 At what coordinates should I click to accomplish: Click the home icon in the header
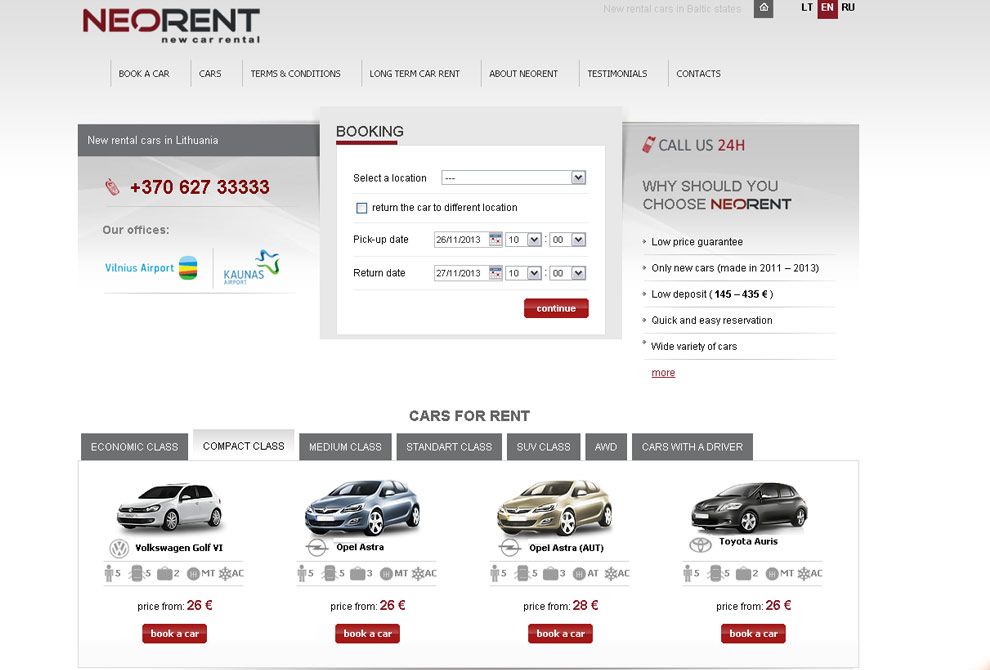click(x=763, y=8)
